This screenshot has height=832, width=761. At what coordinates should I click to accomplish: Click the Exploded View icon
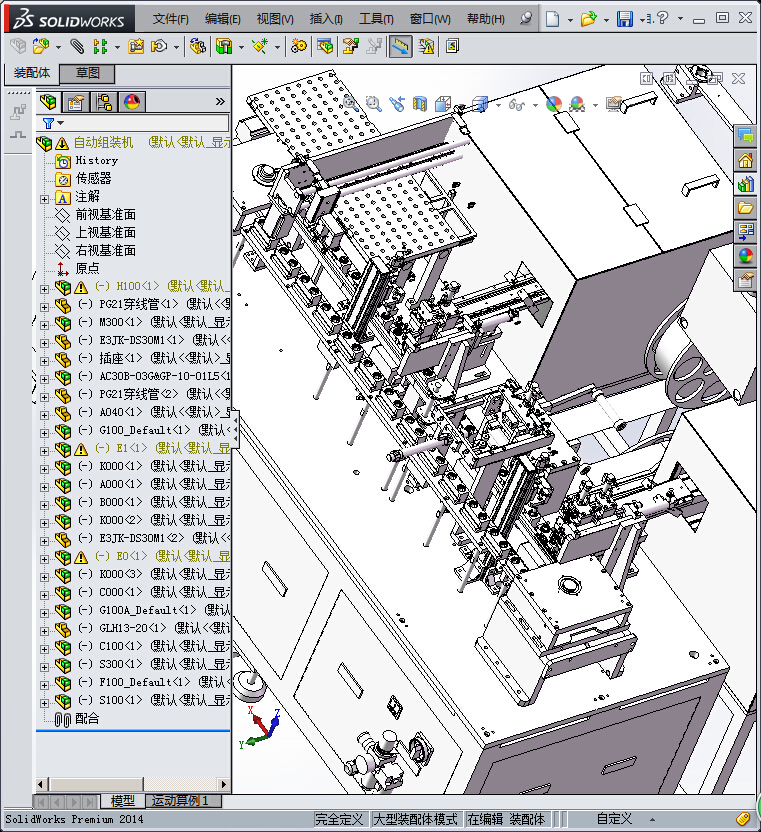point(350,47)
